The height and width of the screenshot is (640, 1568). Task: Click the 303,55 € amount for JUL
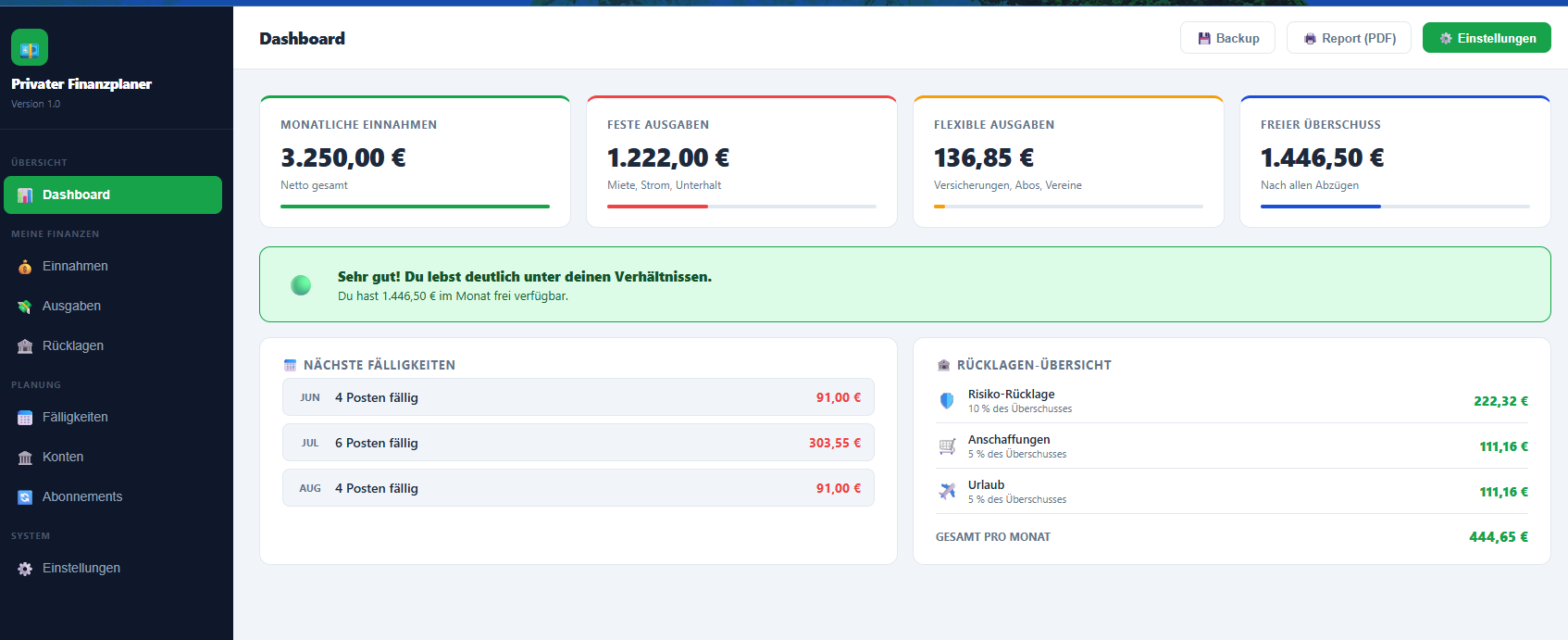click(x=835, y=443)
